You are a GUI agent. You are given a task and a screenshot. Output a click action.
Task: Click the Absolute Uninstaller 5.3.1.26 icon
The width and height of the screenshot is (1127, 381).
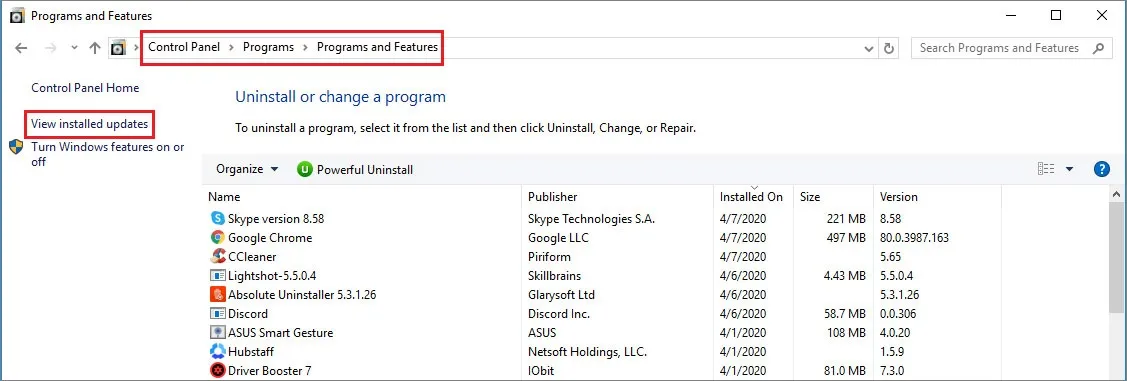[217, 295]
